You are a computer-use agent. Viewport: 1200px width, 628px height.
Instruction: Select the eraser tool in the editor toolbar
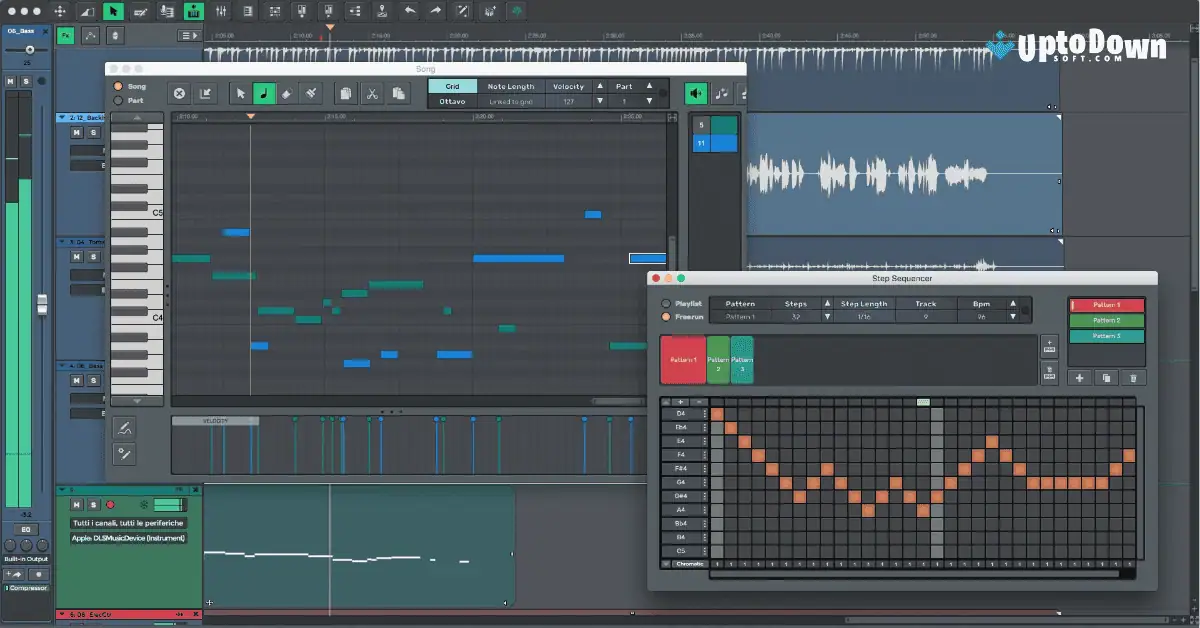(288, 93)
